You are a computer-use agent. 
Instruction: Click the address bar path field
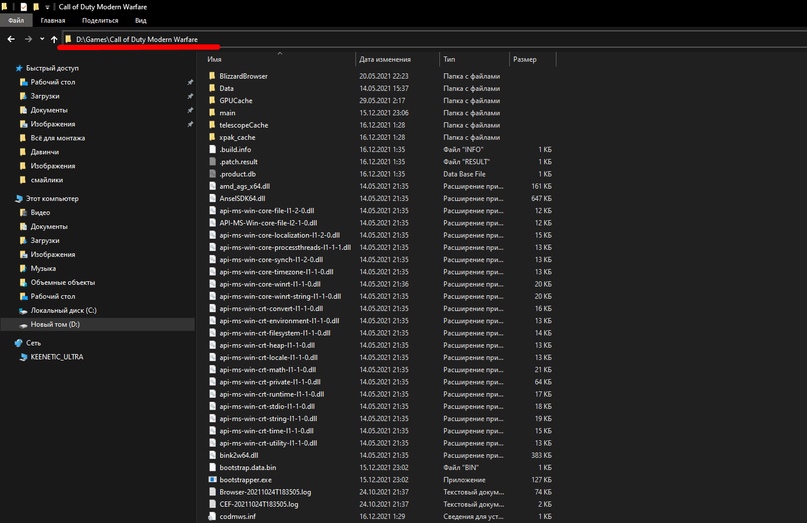pyautogui.click(x=432, y=39)
